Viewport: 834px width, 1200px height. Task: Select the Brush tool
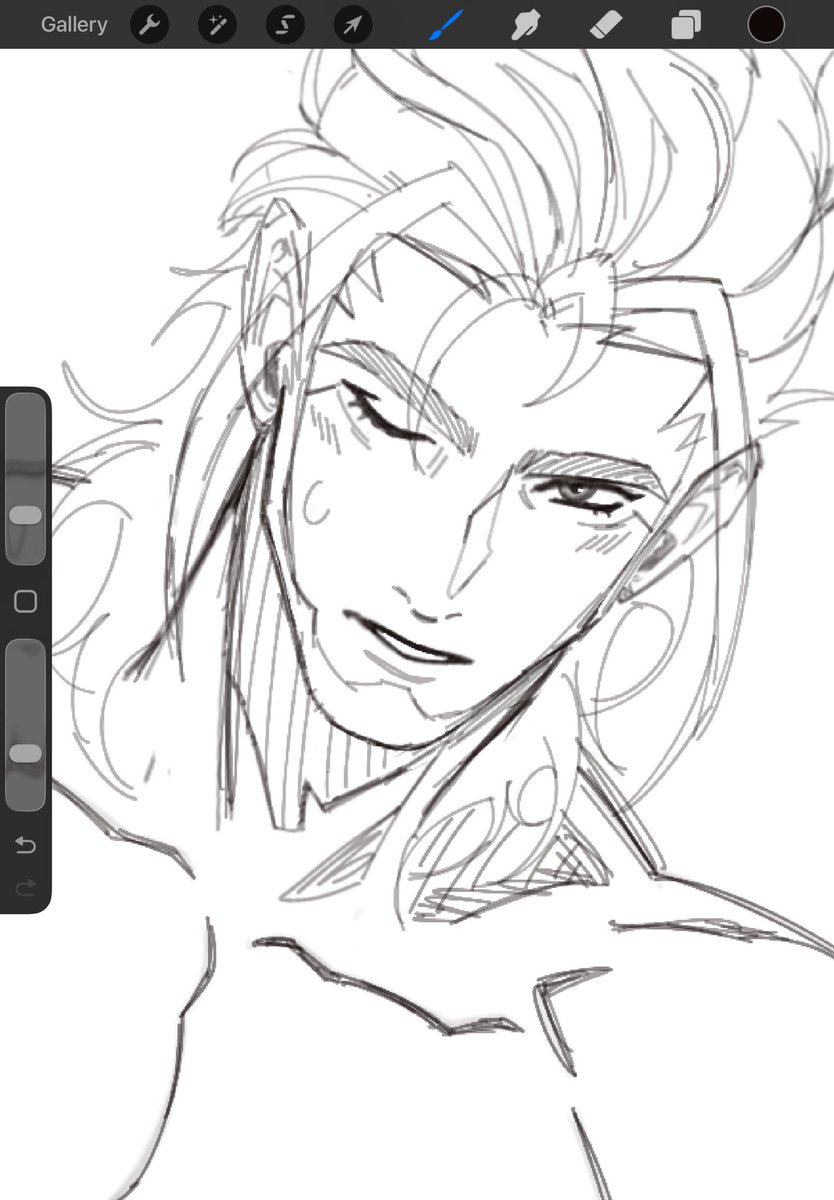point(446,24)
